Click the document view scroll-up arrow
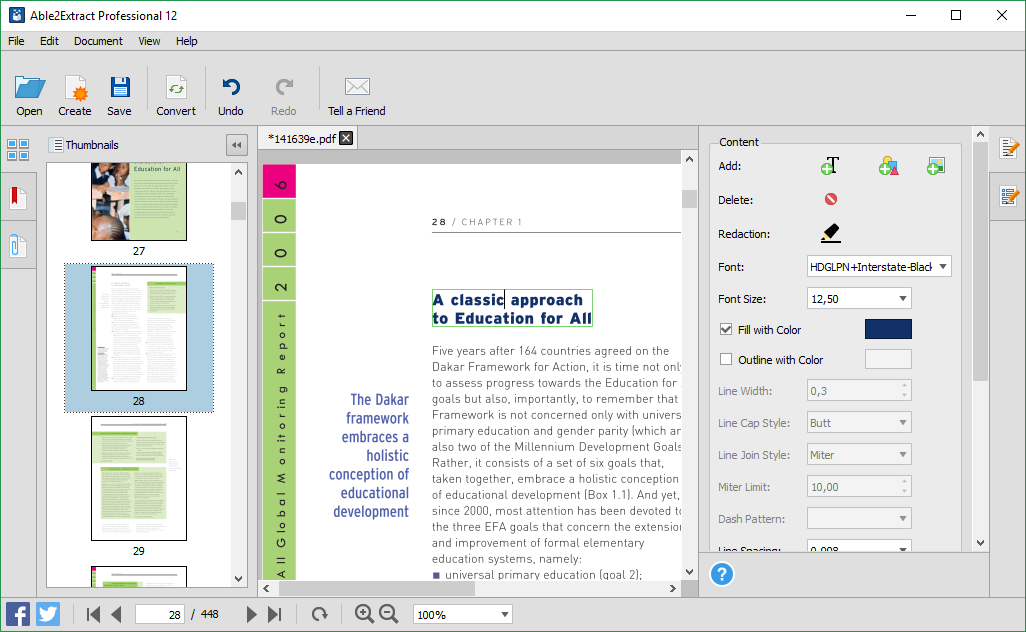The width and height of the screenshot is (1026, 632). point(689,159)
